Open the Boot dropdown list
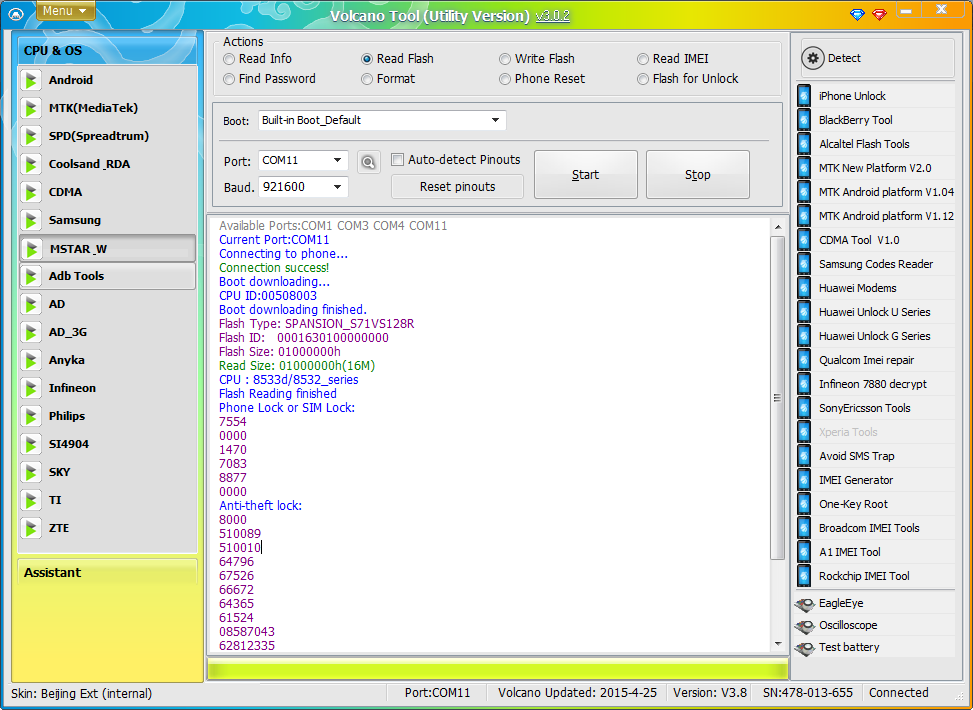Screen dimensions: 973x710 [x=495, y=120]
